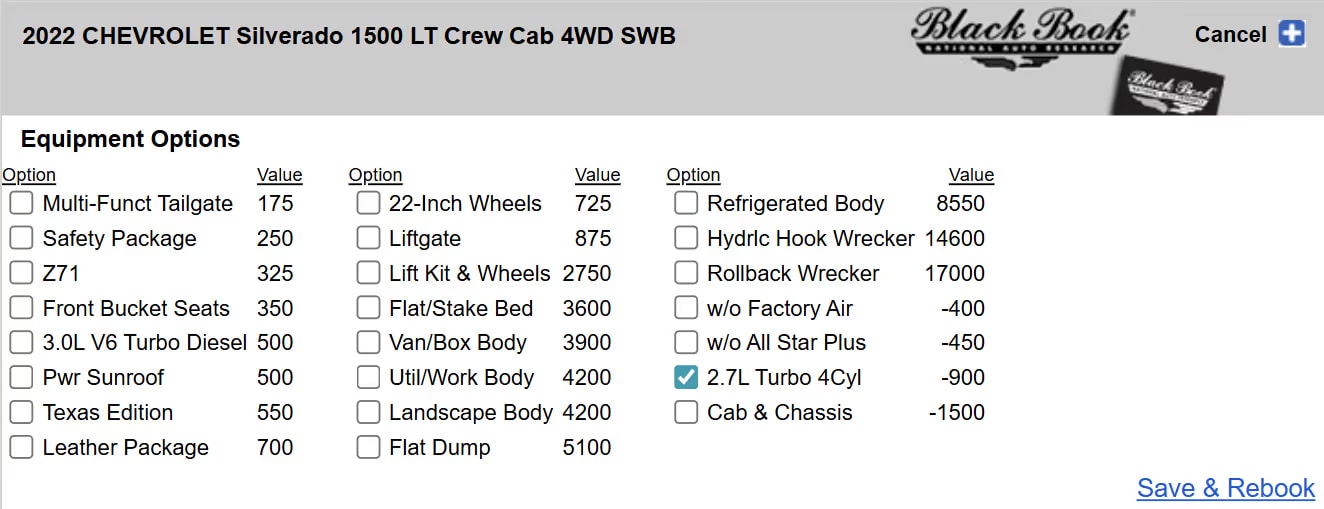Click the blue plus icon beside Cancel
The width and height of the screenshot is (1324, 509).
click(1292, 34)
